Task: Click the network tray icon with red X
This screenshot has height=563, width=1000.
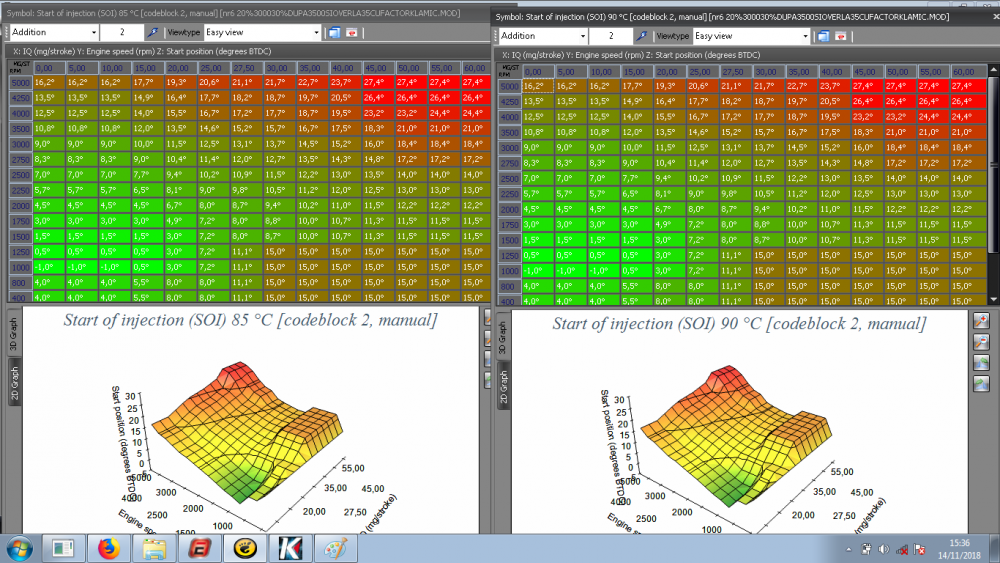Action: click(902, 549)
